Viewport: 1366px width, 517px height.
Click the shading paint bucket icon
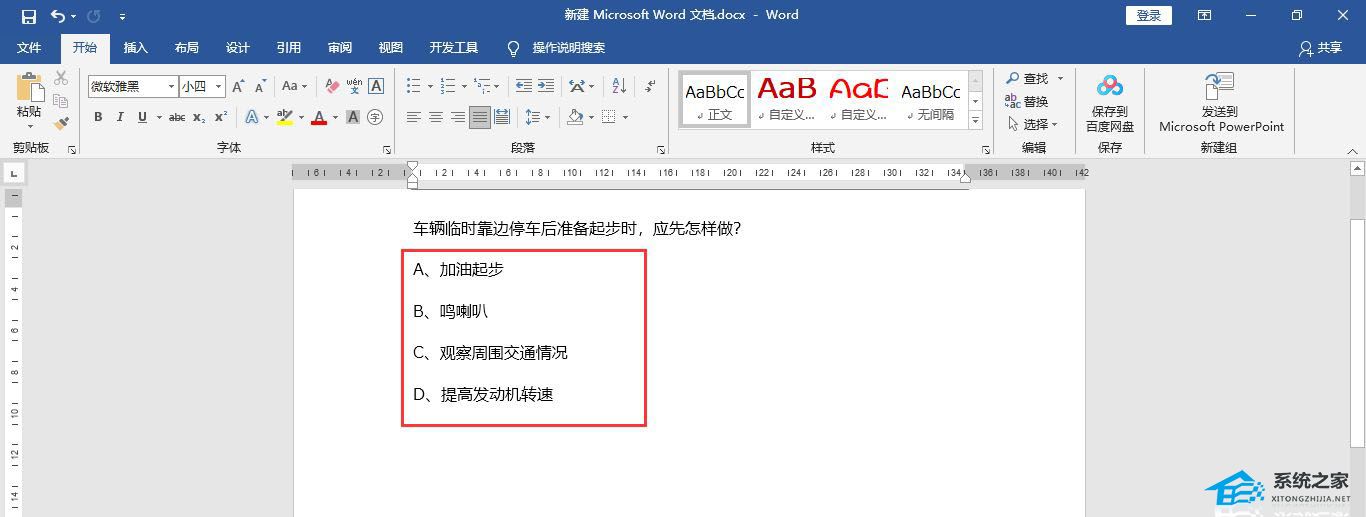click(x=575, y=117)
